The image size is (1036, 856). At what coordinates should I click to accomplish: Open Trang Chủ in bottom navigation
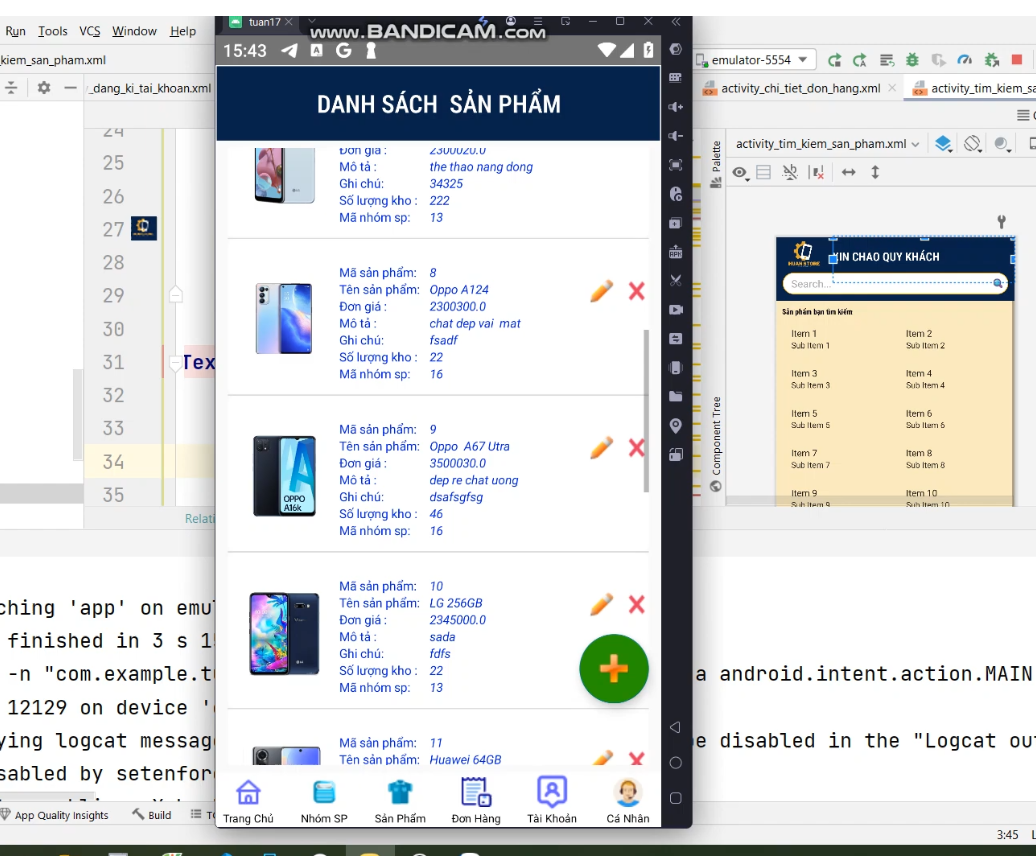click(x=248, y=801)
